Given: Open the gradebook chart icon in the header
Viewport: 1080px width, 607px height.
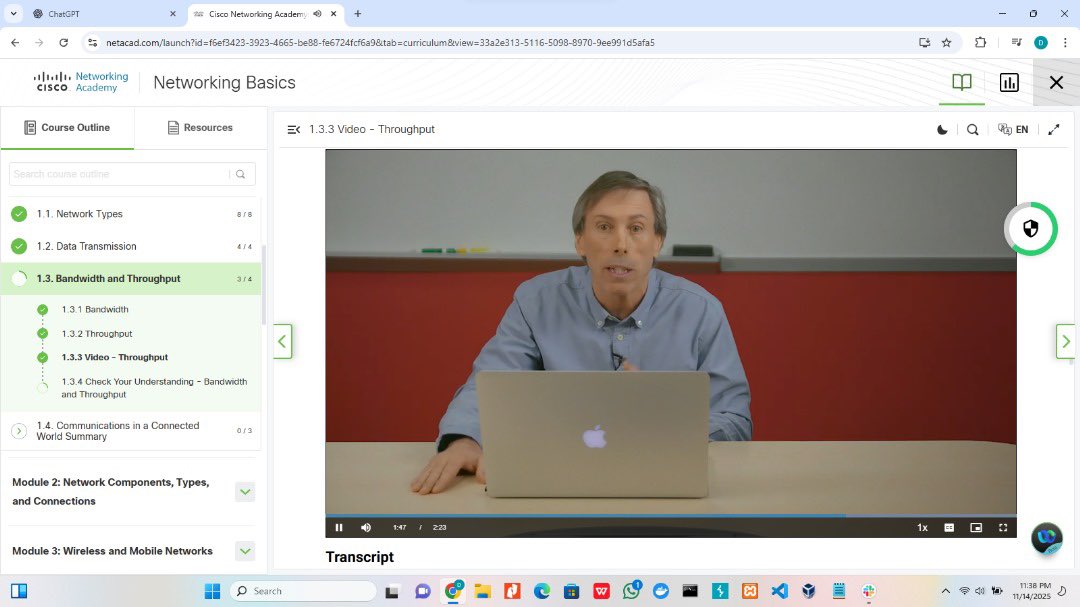Looking at the screenshot, I should (1009, 82).
